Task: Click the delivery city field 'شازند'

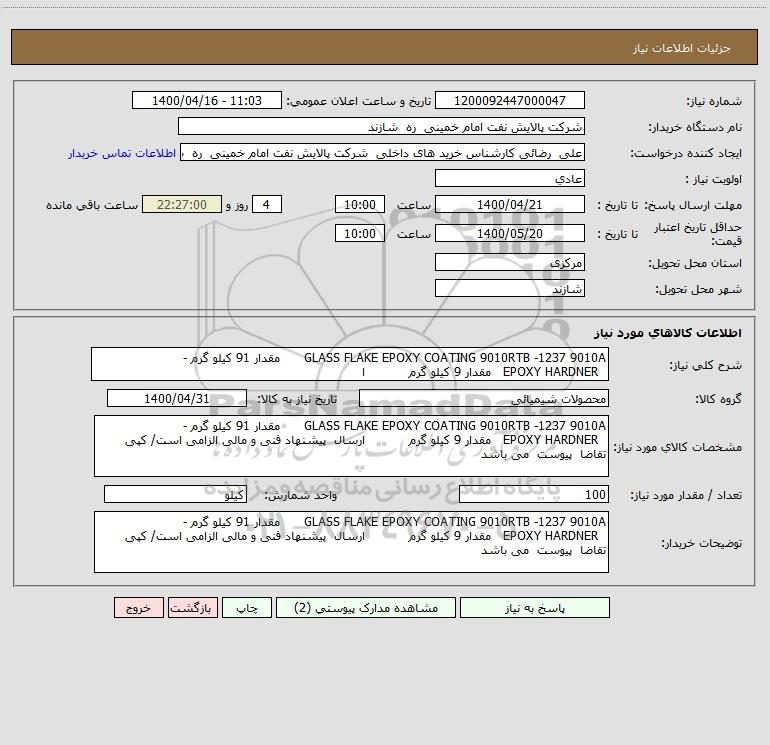Action: (x=510, y=288)
